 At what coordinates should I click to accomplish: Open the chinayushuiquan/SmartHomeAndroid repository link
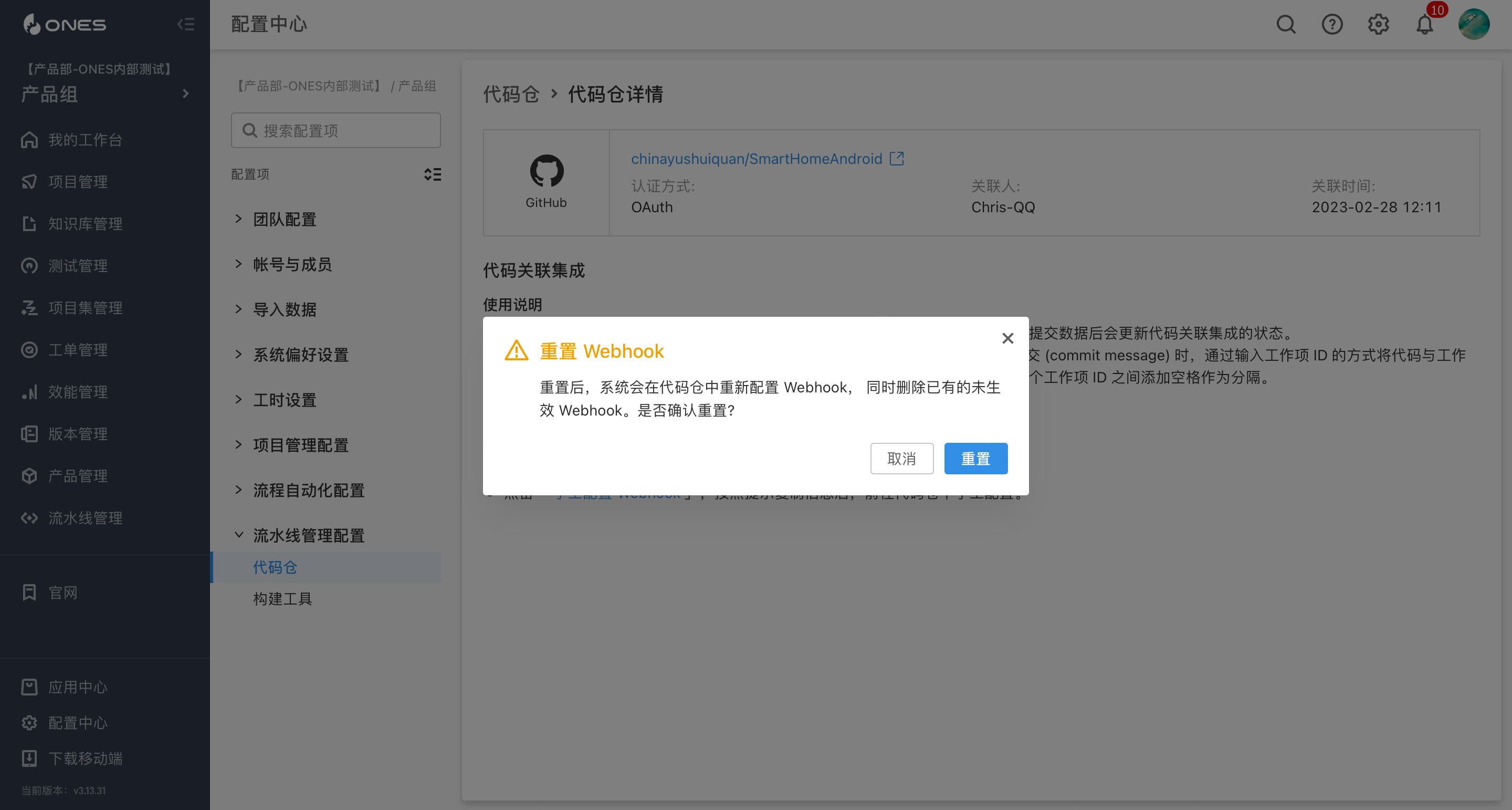coord(757,159)
